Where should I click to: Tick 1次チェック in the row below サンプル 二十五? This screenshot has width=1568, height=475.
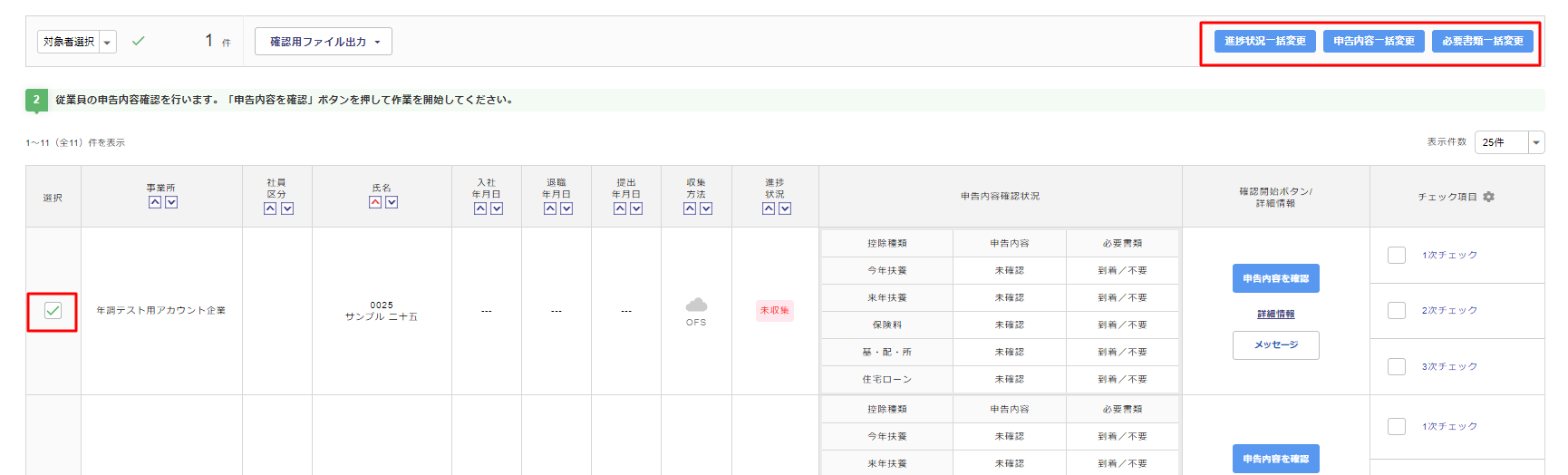[x=1397, y=426]
